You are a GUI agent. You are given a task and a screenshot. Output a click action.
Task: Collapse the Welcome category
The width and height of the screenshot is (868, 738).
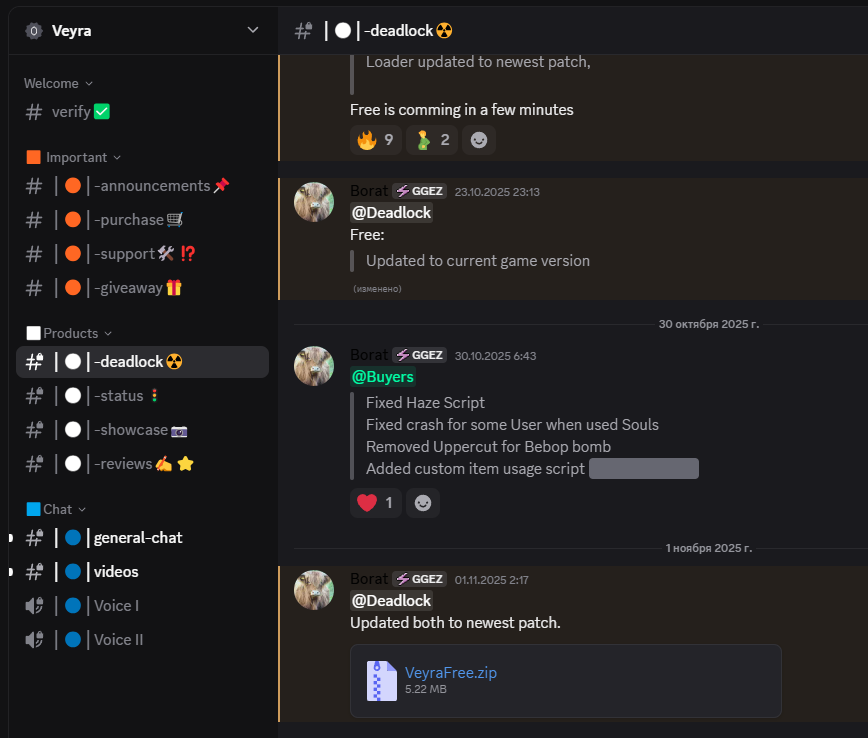click(x=58, y=84)
